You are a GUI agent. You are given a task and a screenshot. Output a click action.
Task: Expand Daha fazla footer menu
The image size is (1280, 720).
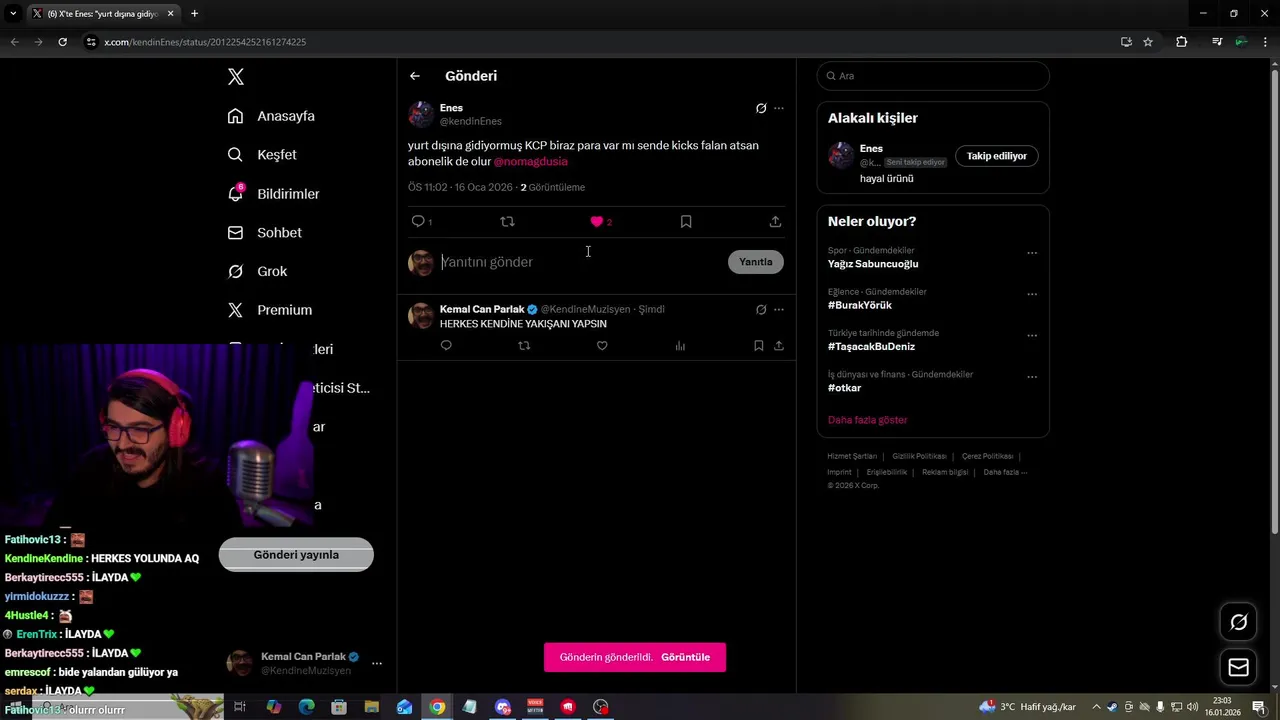pos(1005,472)
